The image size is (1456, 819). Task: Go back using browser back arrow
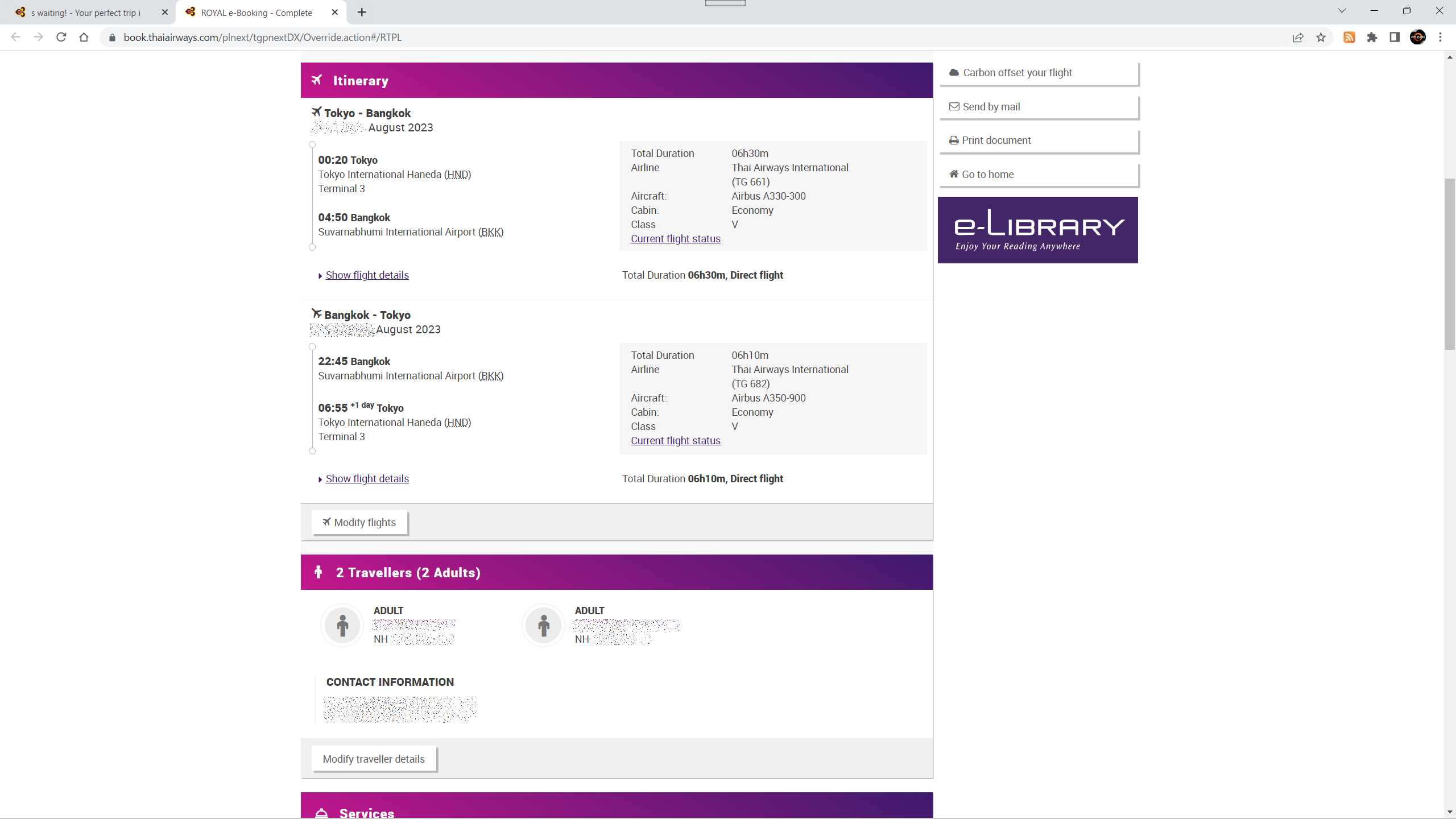pyautogui.click(x=15, y=38)
